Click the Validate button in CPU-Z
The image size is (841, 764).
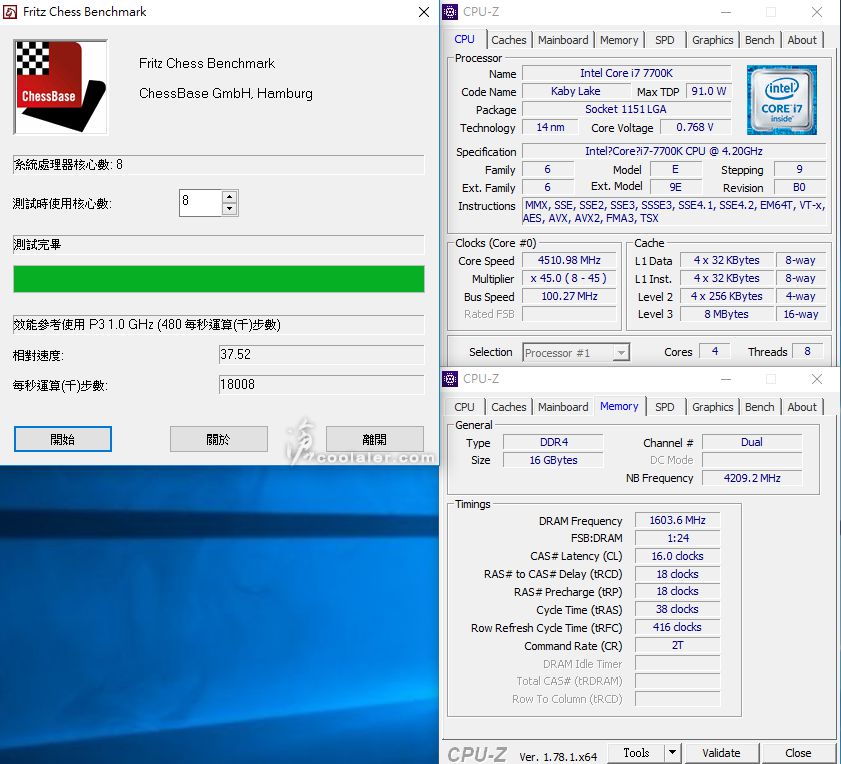[721, 753]
